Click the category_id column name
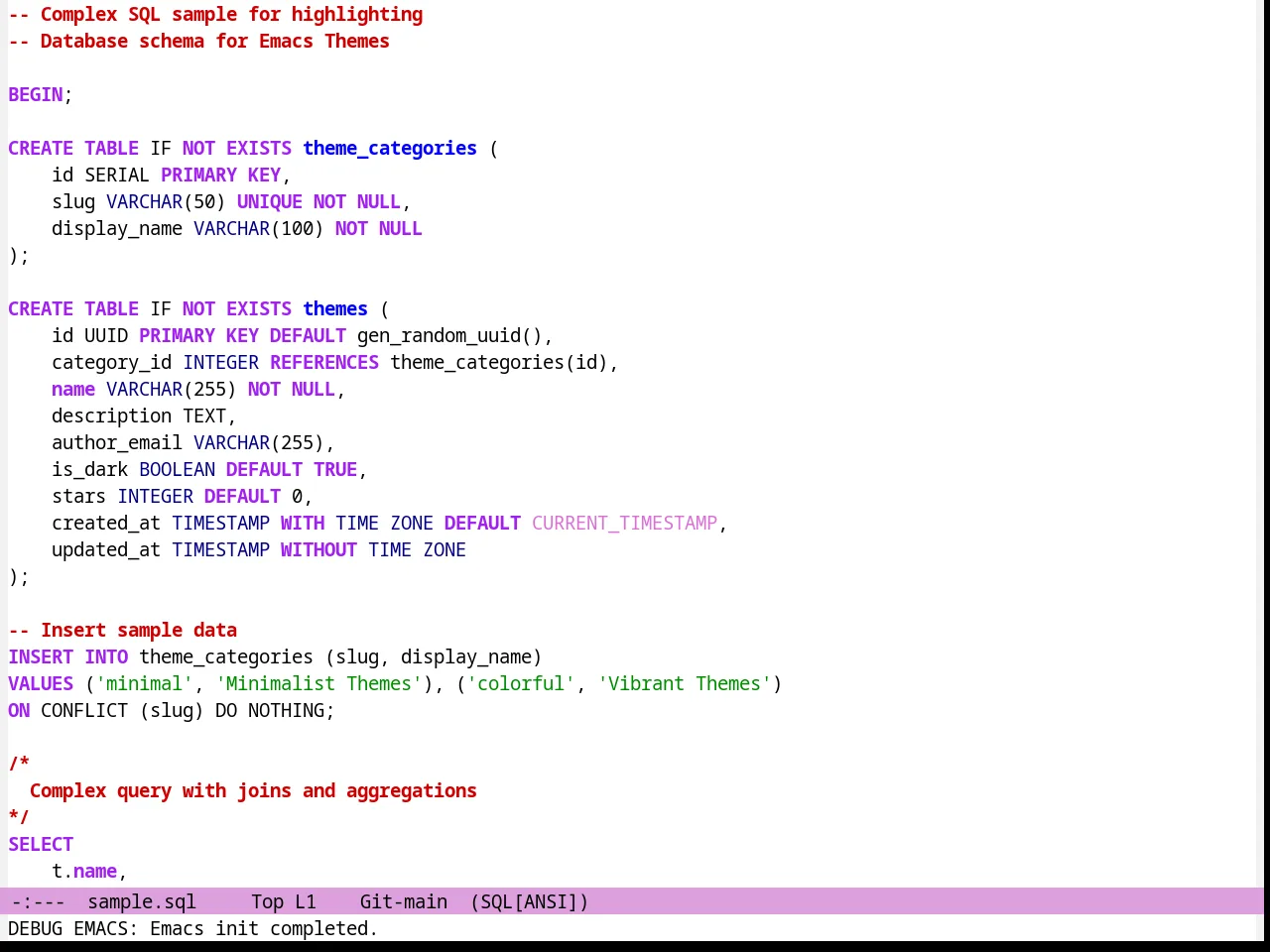 pyautogui.click(x=112, y=362)
